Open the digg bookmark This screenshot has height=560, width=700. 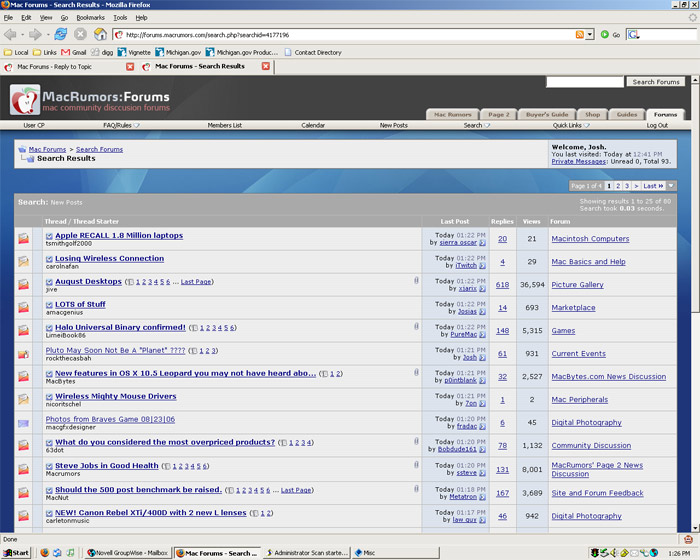[x=102, y=52]
